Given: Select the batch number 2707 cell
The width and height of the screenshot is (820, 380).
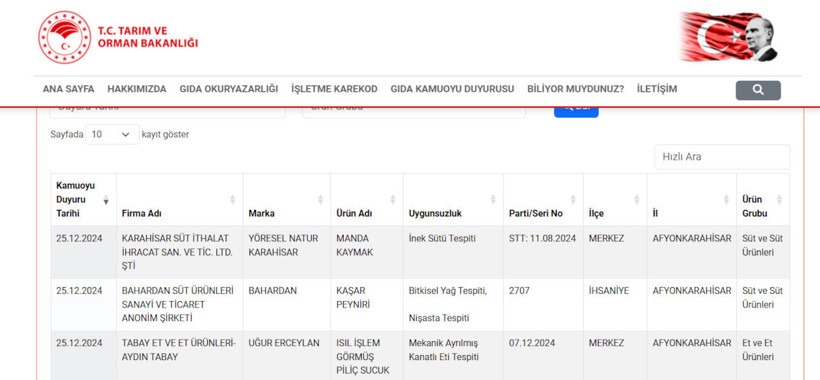Looking at the screenshot, I should pyautogui.click(x=543, y=304).
